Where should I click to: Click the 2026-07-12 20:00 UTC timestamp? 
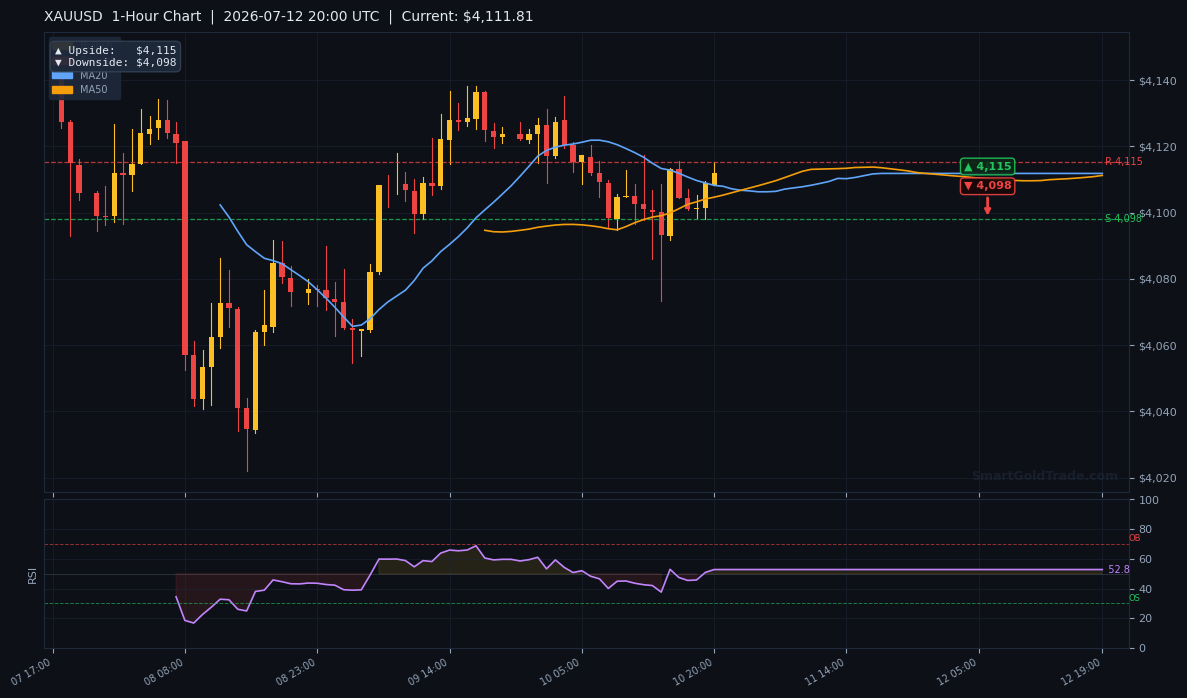301,17
